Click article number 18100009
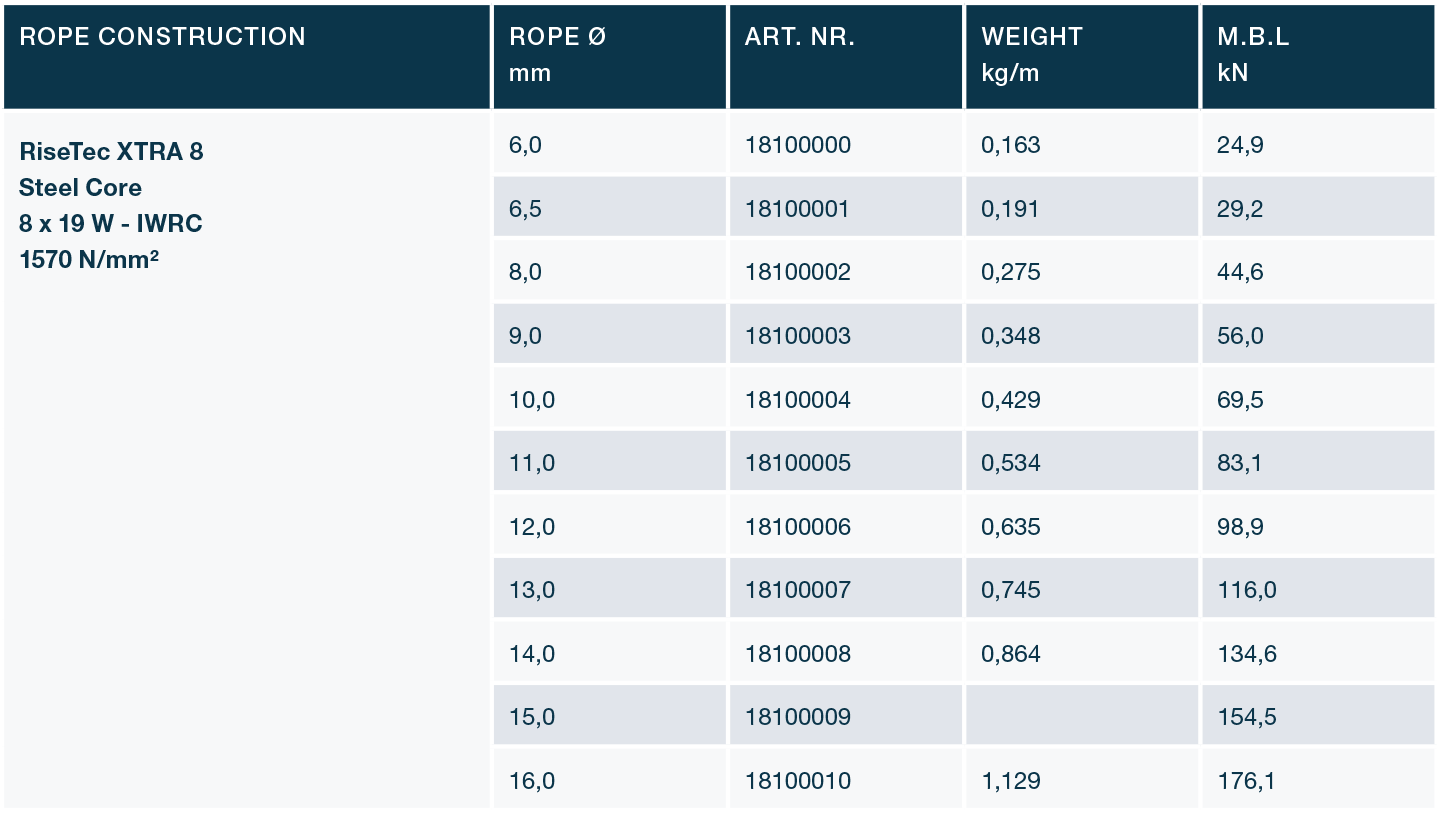 (798, 717)
